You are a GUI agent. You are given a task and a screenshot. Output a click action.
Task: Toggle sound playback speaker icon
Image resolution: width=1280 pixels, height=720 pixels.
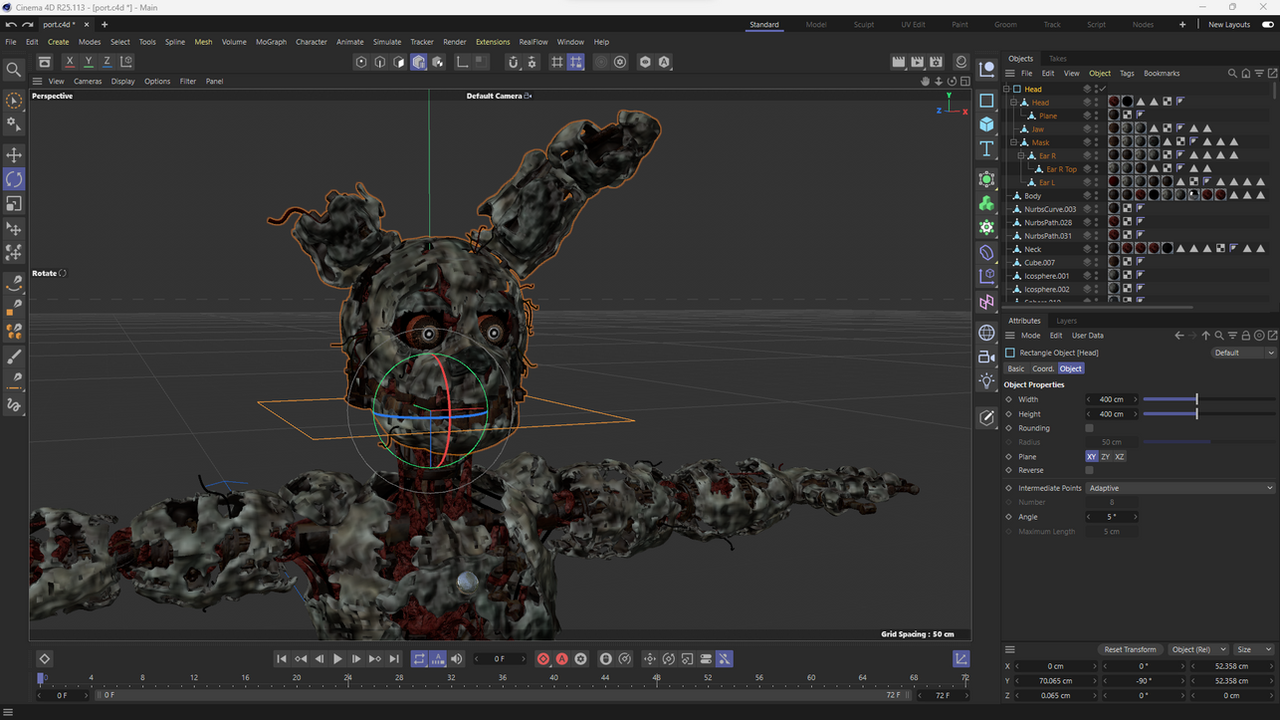pyautogui.click(x=457, y=659)
